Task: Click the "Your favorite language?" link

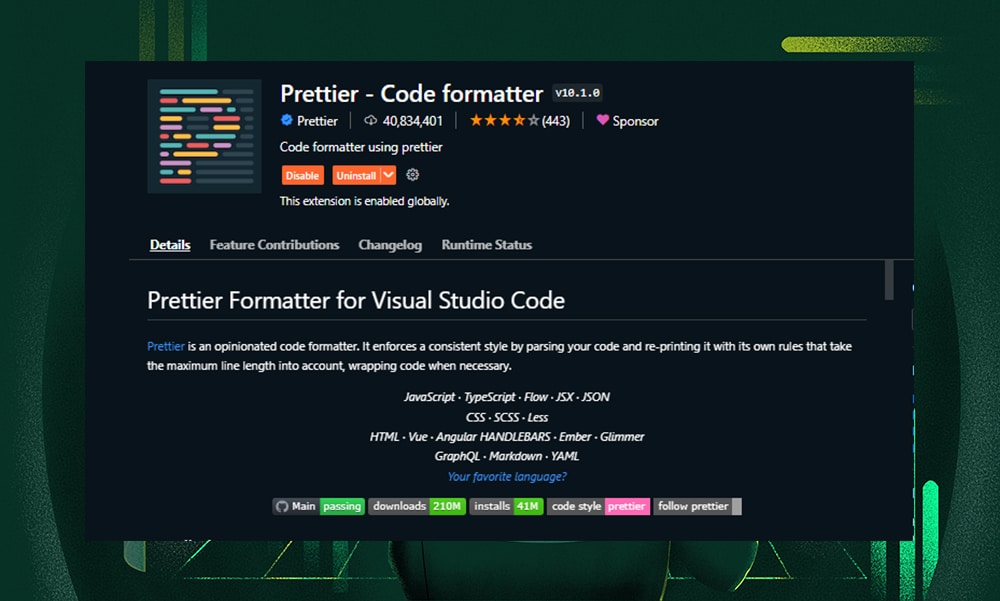Action: click(x=507, y=477)
